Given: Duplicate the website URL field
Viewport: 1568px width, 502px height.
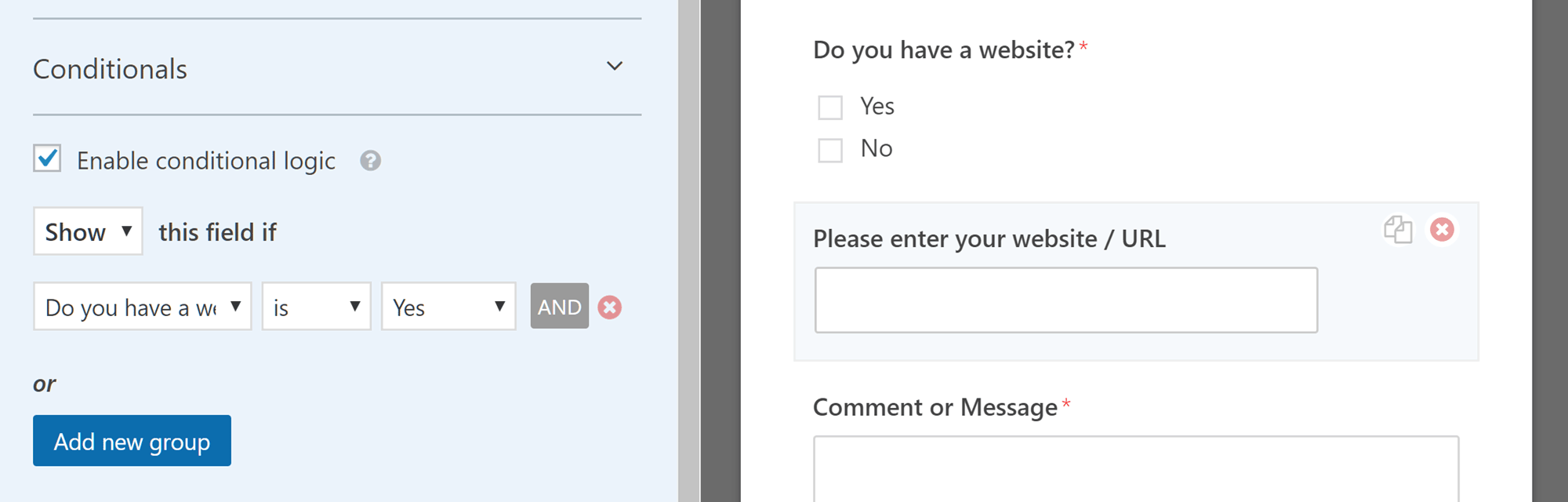Looking at the screenshot, I should click(x=1398, y=230).
